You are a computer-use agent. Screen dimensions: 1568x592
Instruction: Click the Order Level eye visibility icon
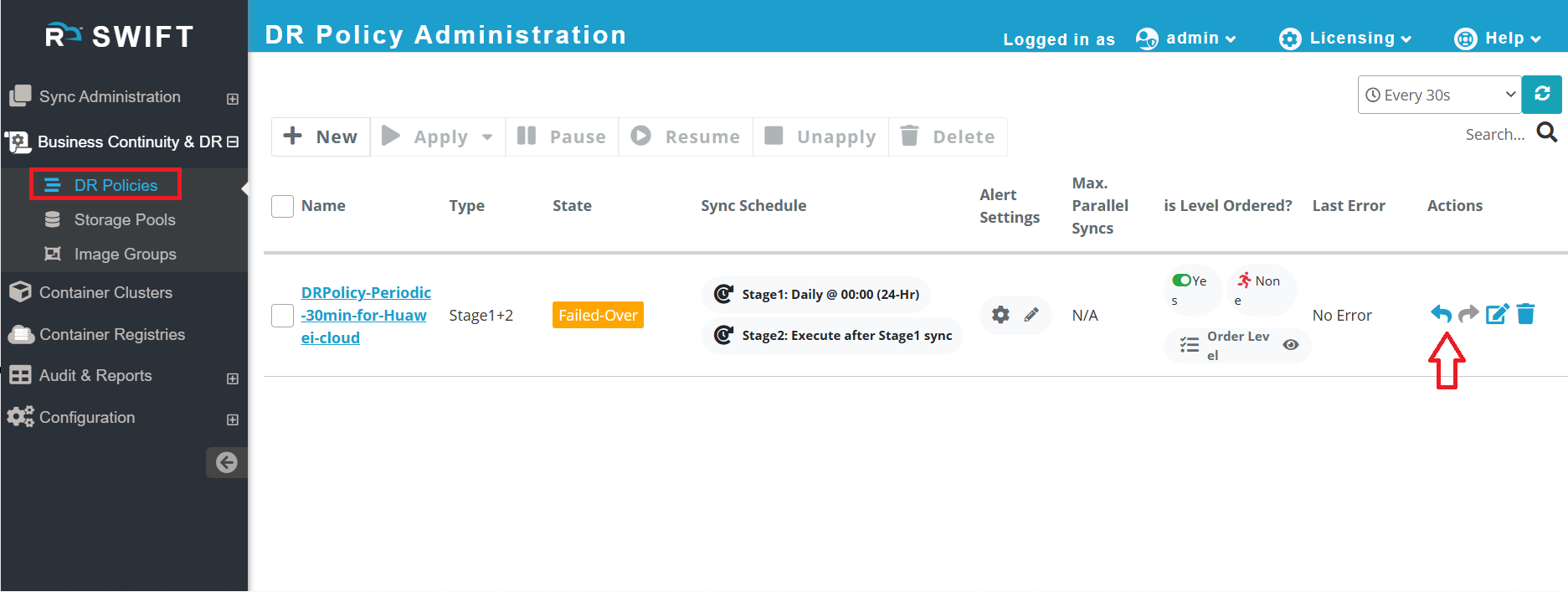[1291, 345]
